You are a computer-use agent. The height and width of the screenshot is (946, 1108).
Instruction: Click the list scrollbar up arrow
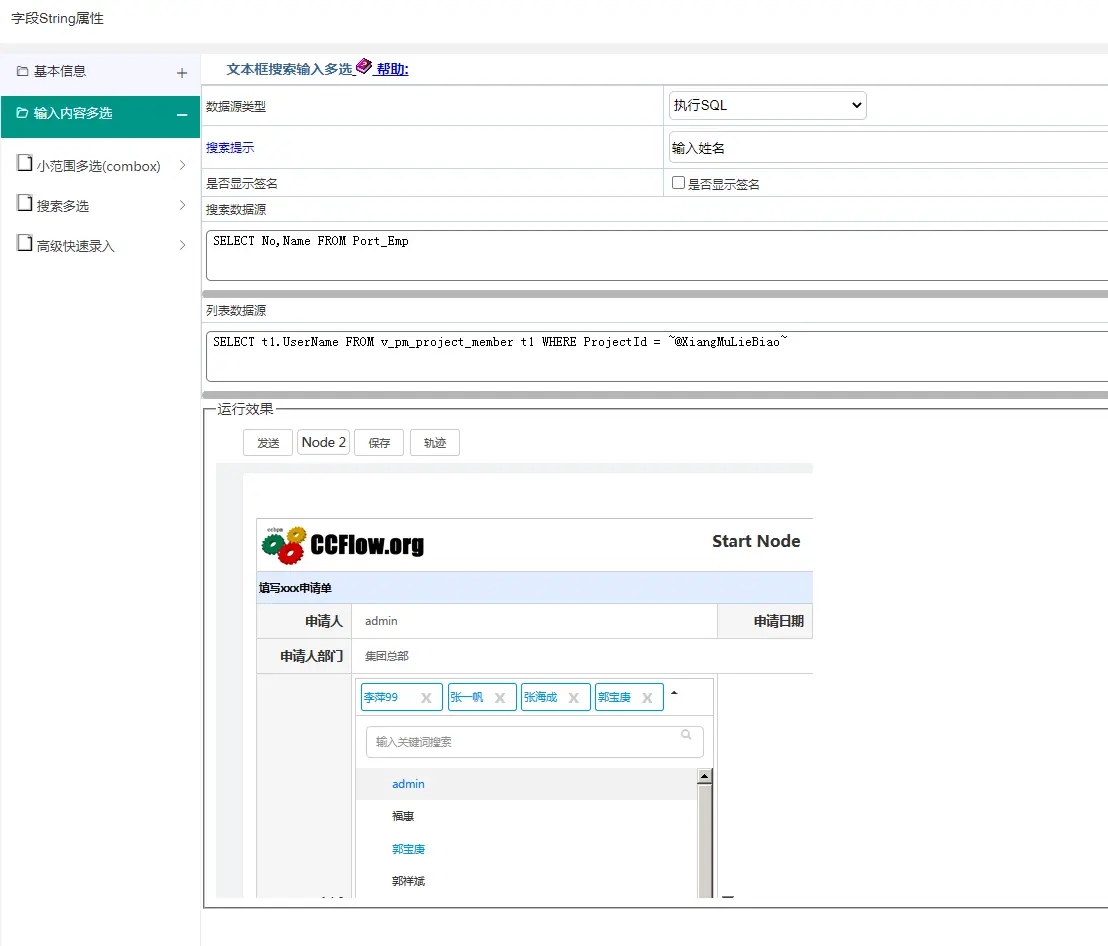click(704, 776)
